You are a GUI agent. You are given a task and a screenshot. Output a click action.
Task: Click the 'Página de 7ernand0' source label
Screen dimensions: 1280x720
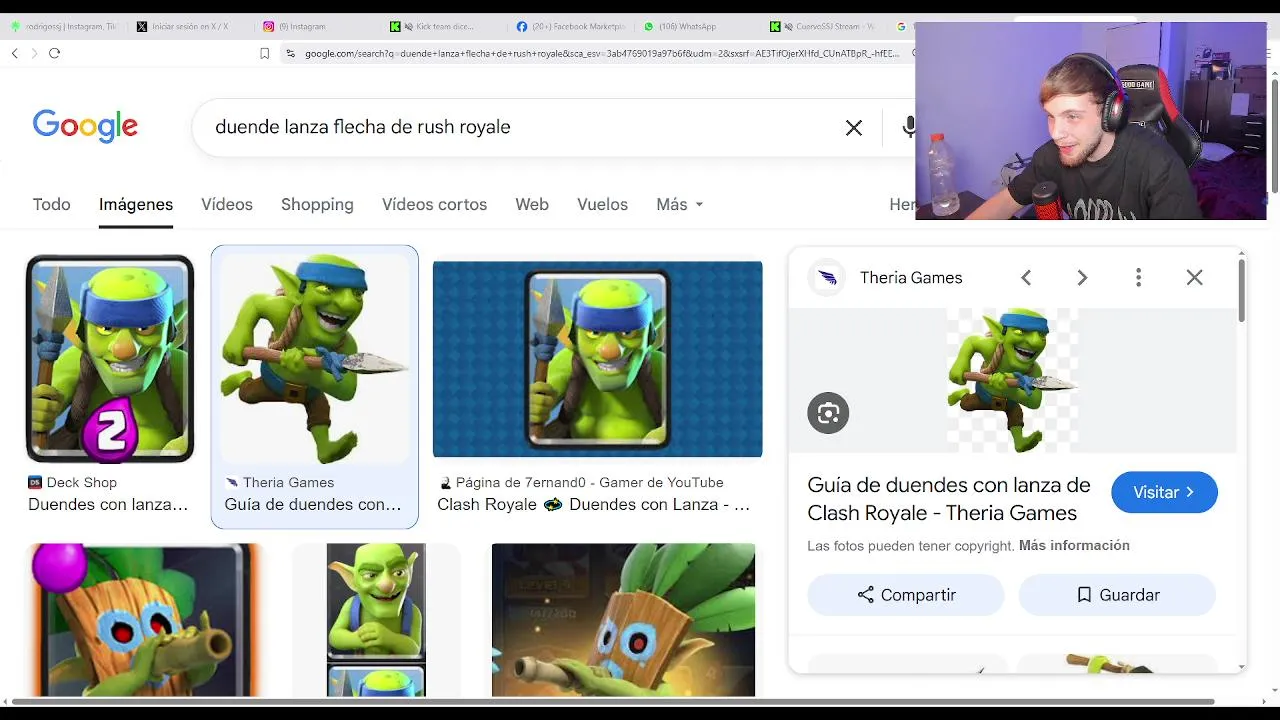point(581,482)
